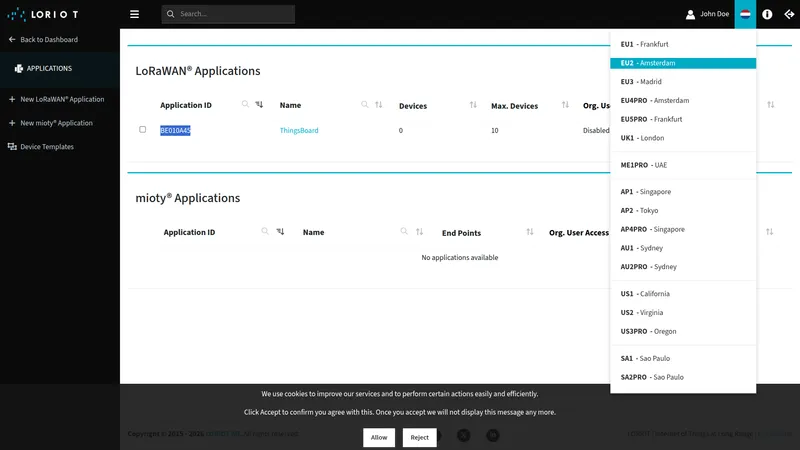This screenshot has width=800, height=450.
Task: Click the Device Templates icon
Action: (12, 146)
